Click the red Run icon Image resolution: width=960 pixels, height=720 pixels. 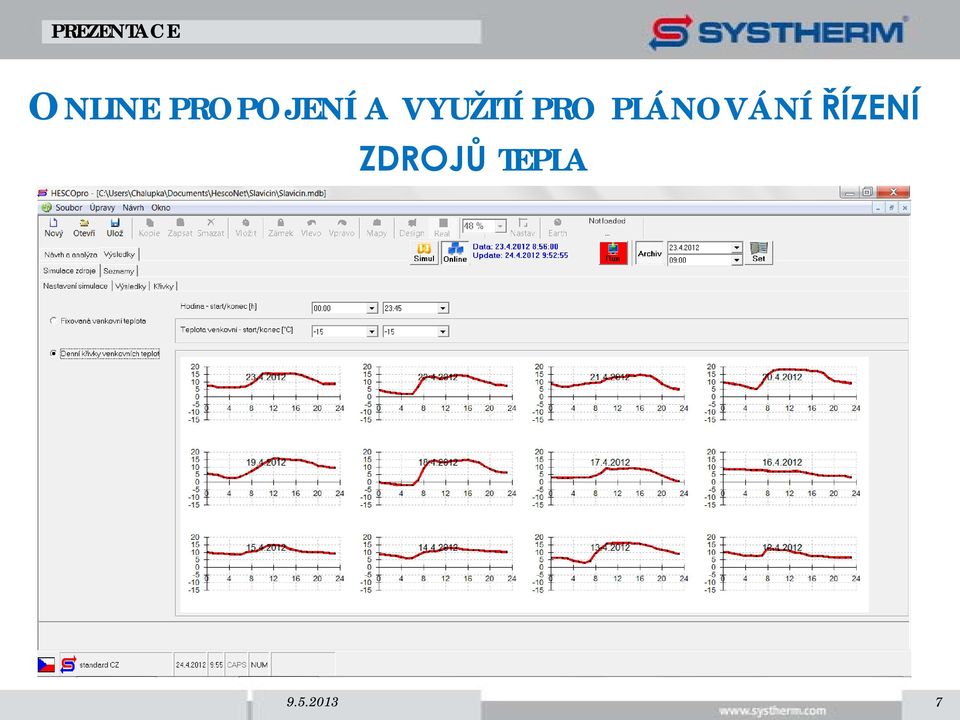613,253
